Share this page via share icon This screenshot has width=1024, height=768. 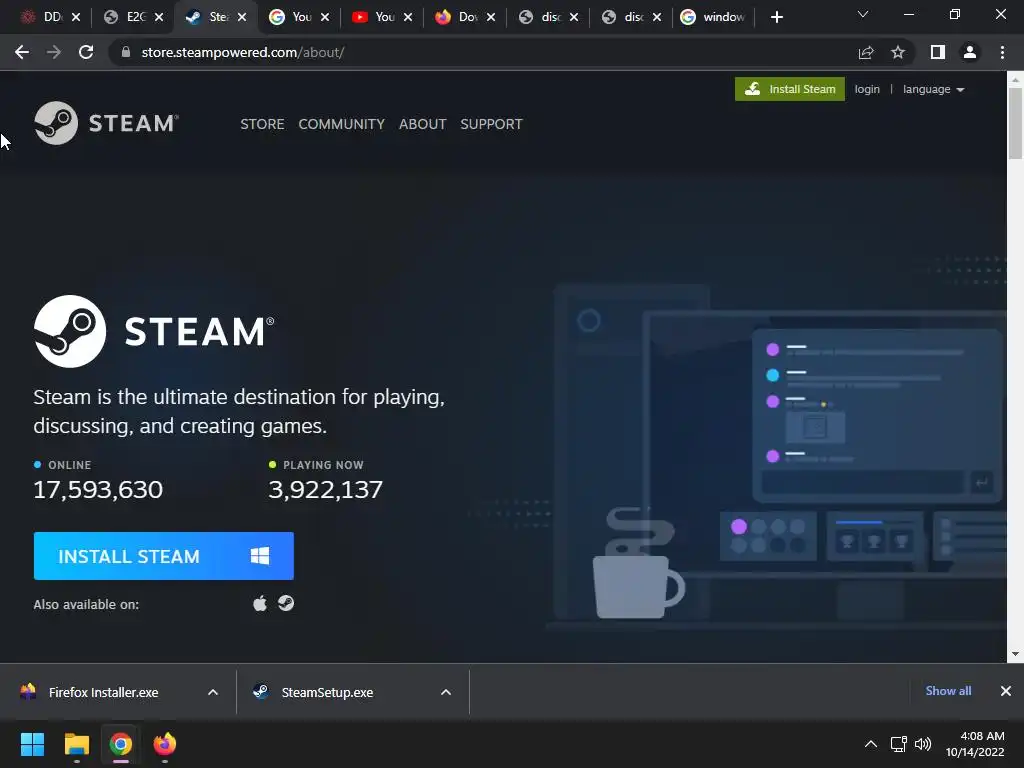[866, 52]
